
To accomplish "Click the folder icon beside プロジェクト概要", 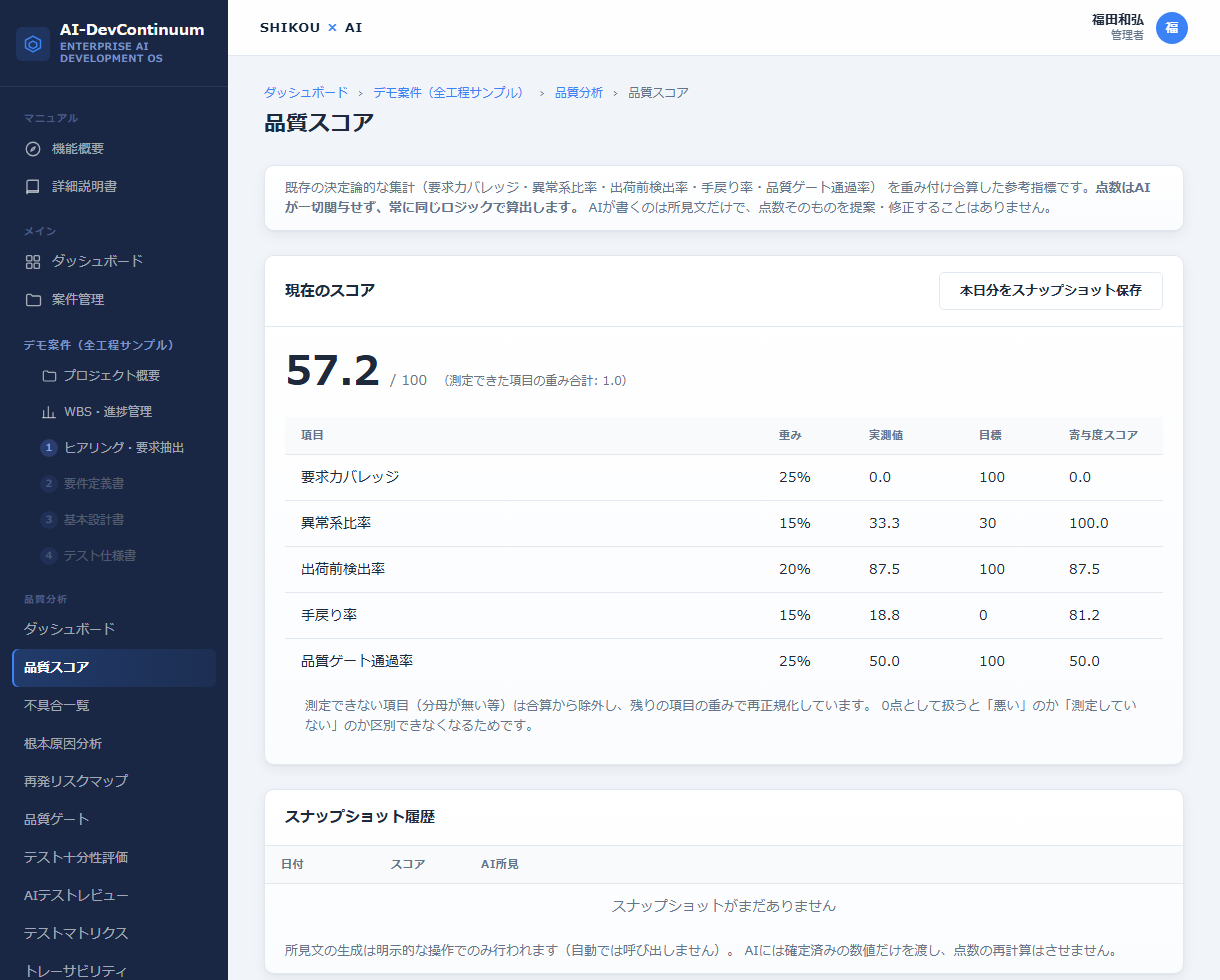I will (49, 376).
